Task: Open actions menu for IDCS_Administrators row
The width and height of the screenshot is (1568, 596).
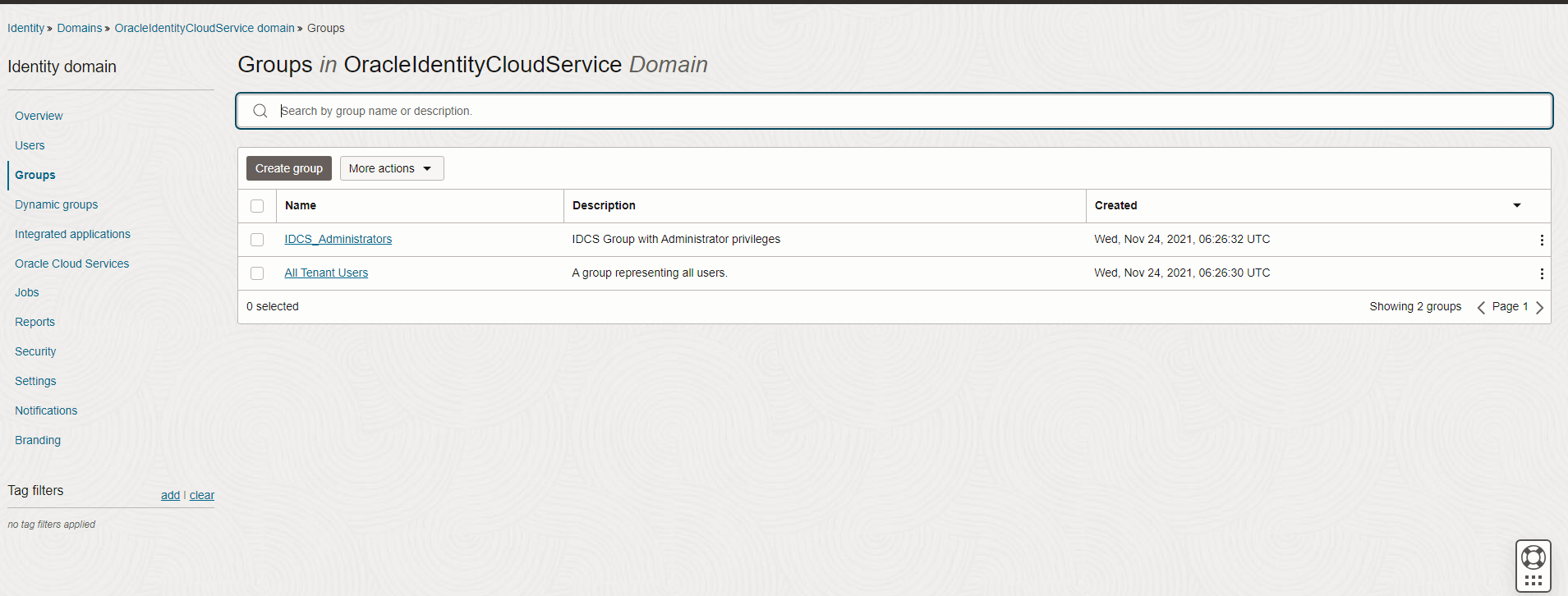Action: [1541, 240]
